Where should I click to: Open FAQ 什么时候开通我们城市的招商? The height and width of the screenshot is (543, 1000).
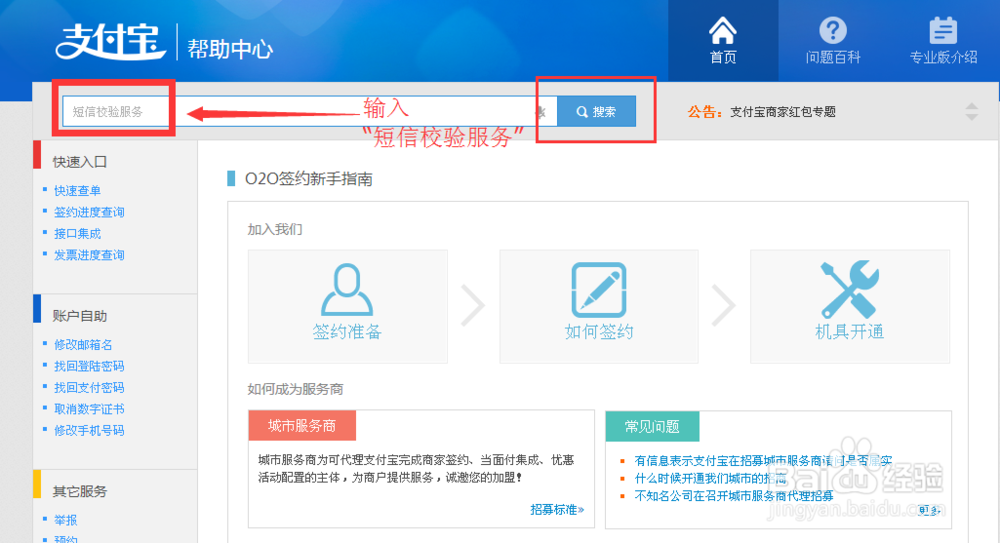(710, 479)
